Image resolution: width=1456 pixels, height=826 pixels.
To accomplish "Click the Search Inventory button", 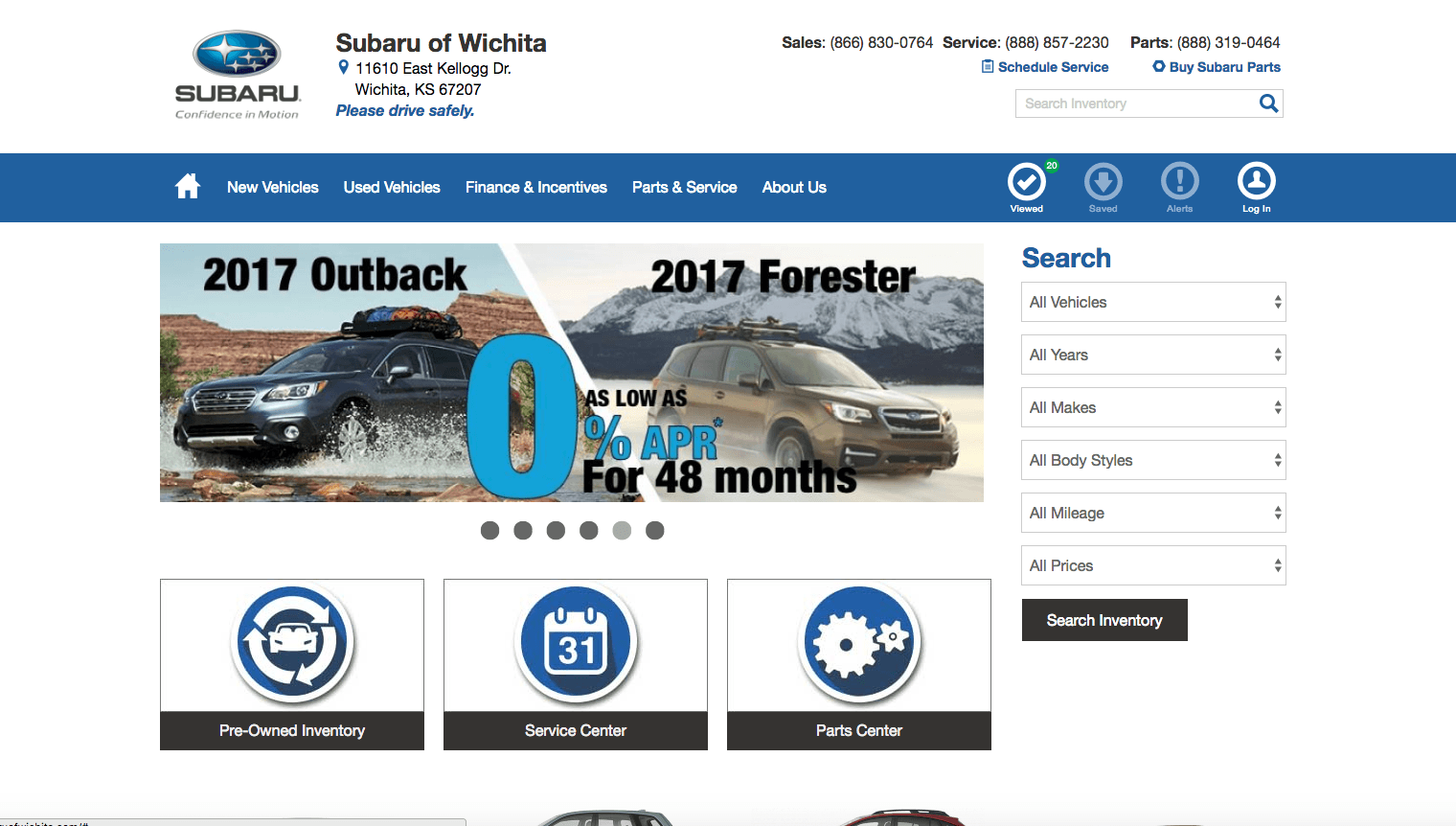I will pos(1104,620).
